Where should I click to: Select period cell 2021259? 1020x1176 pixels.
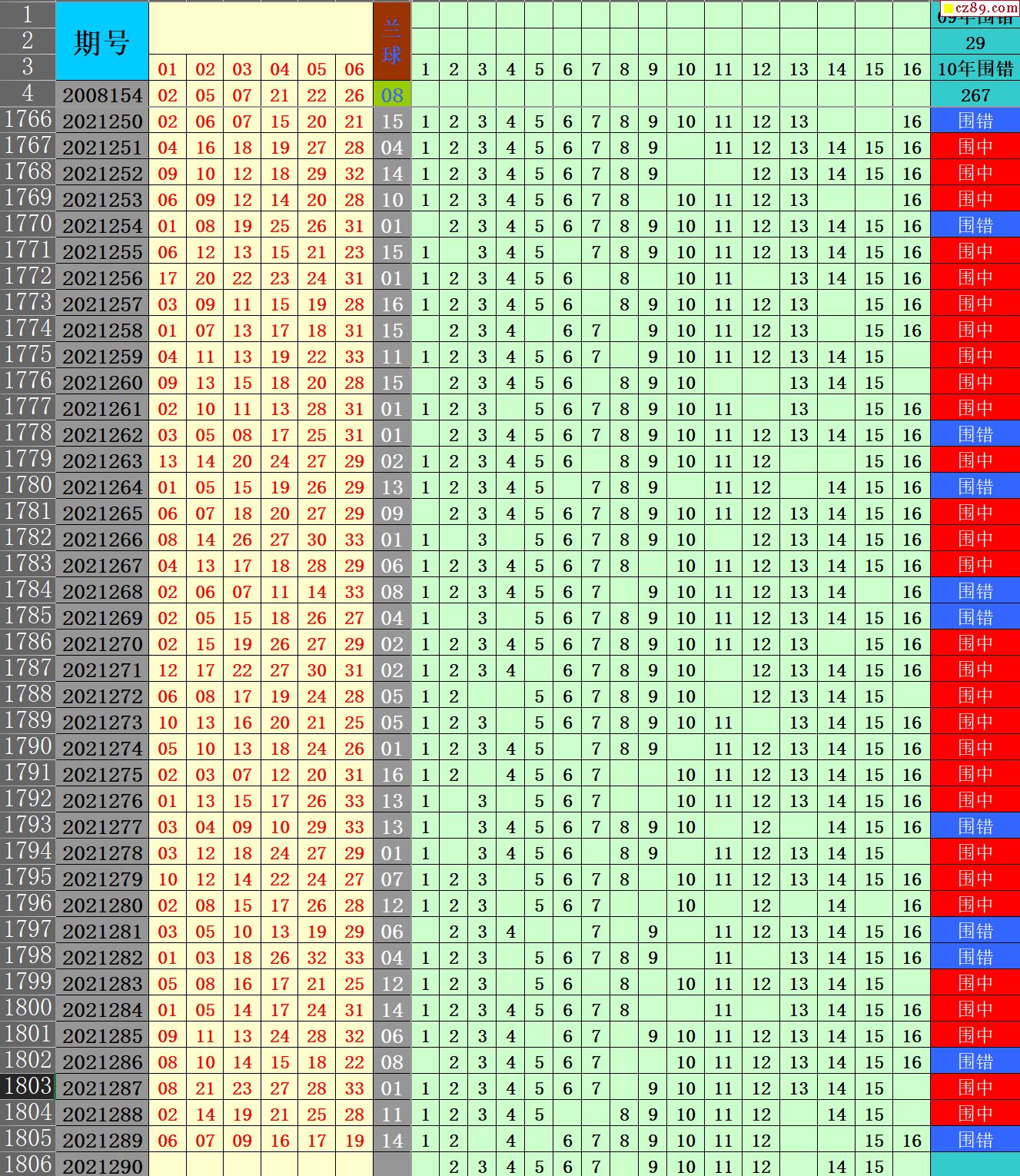(102, 356)
